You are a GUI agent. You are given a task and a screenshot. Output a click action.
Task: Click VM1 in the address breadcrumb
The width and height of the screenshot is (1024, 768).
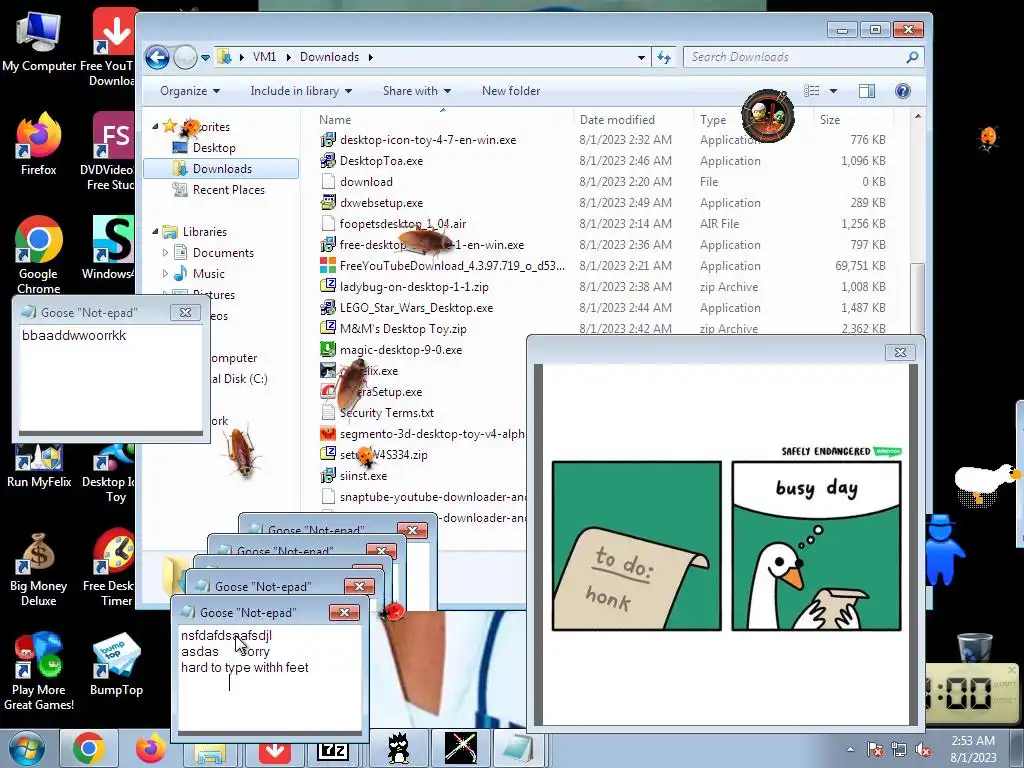tap(264, 57)
